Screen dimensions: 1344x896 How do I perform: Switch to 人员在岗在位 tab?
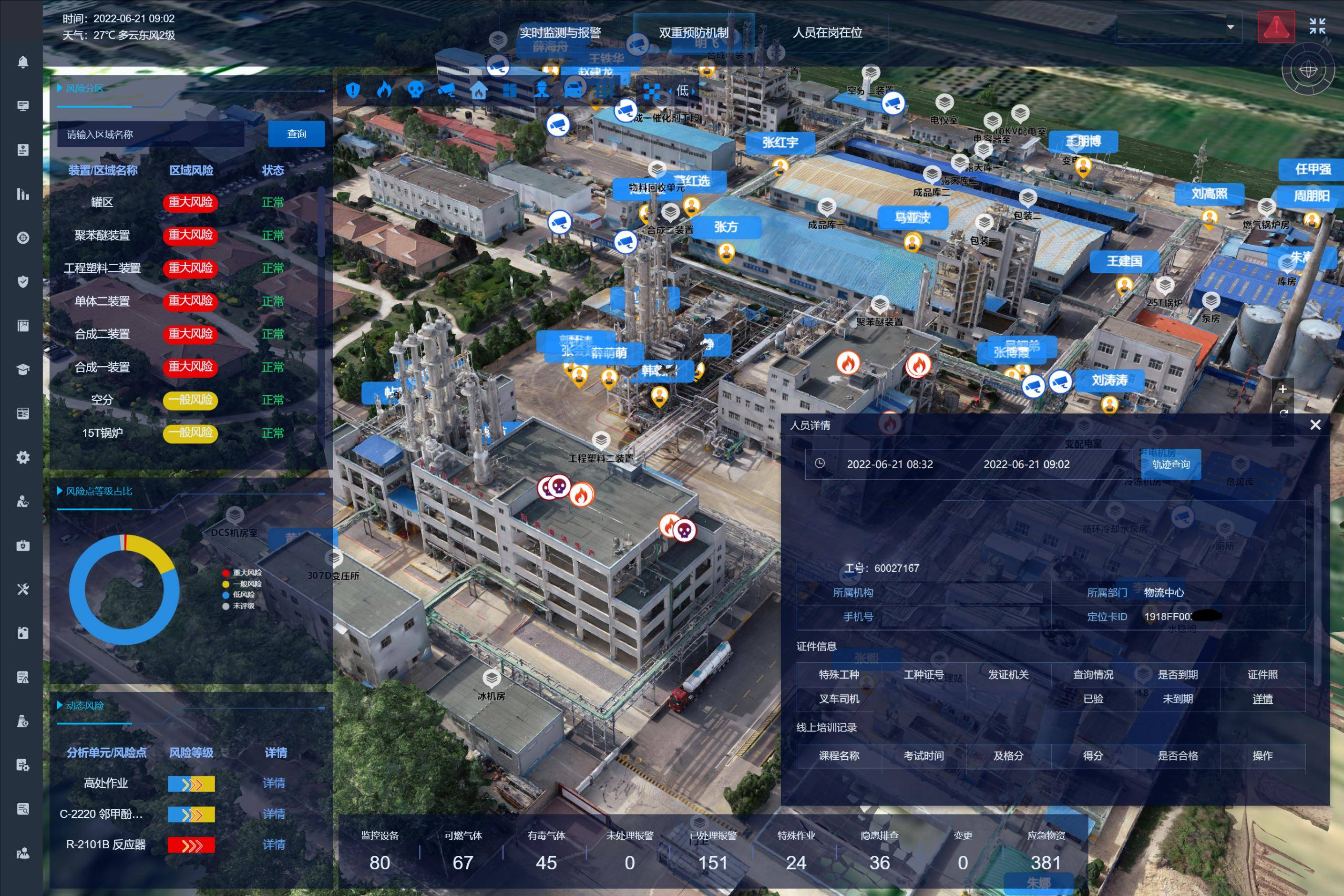point(827,32)
